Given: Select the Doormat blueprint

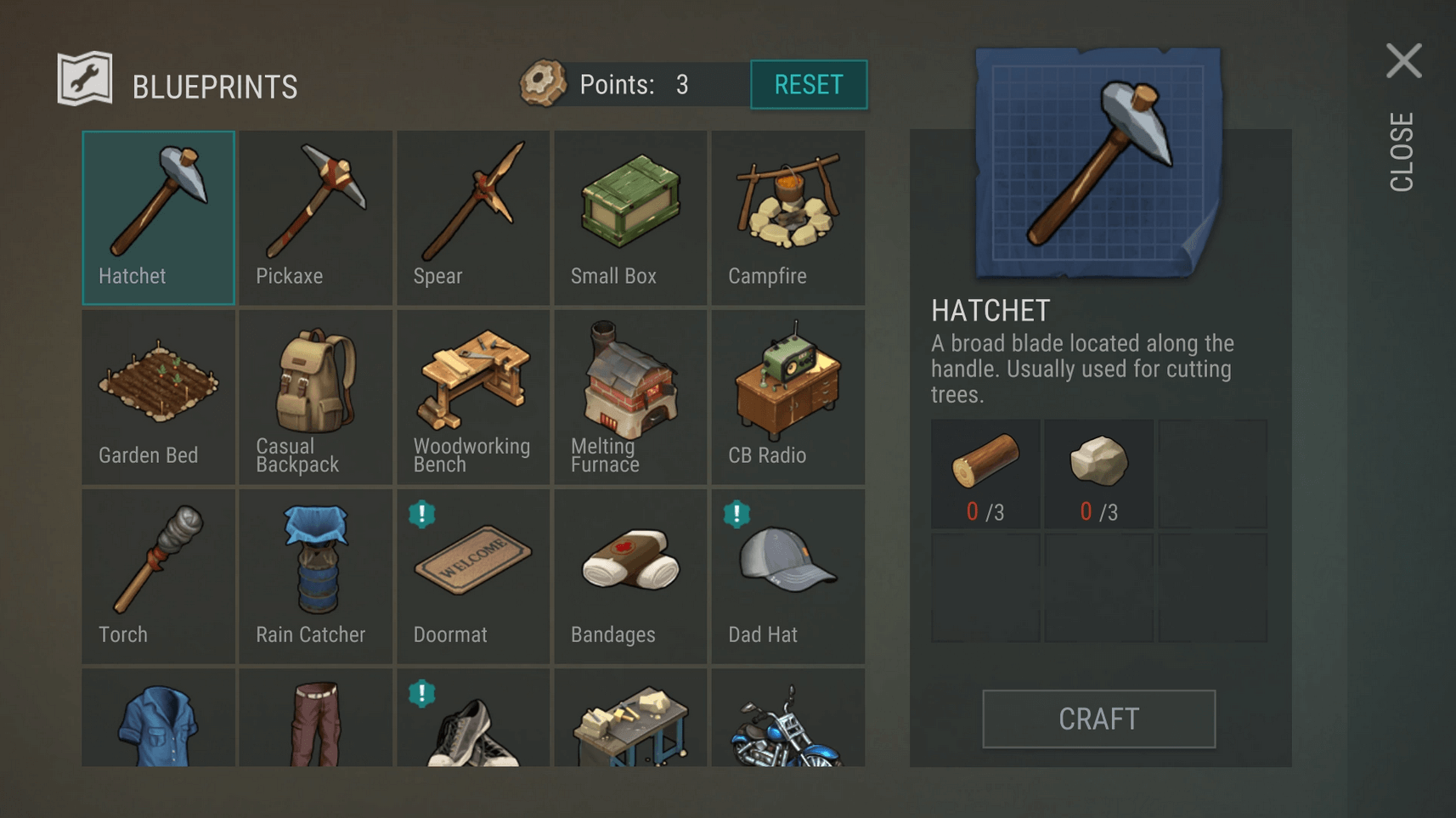Looking at the screenshot, I should [473, 576].
